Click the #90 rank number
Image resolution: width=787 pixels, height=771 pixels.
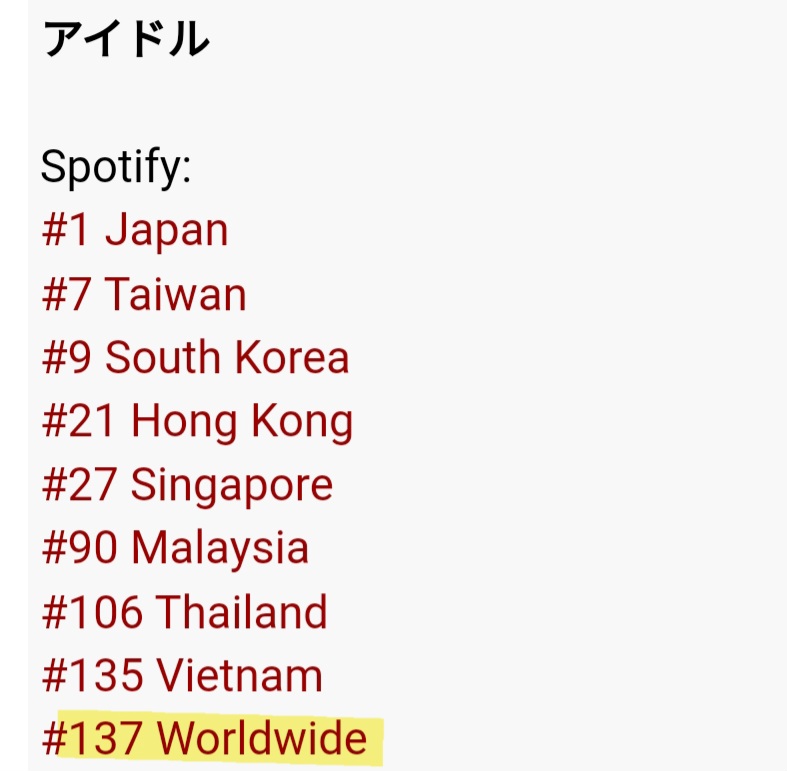click(80, 548)
